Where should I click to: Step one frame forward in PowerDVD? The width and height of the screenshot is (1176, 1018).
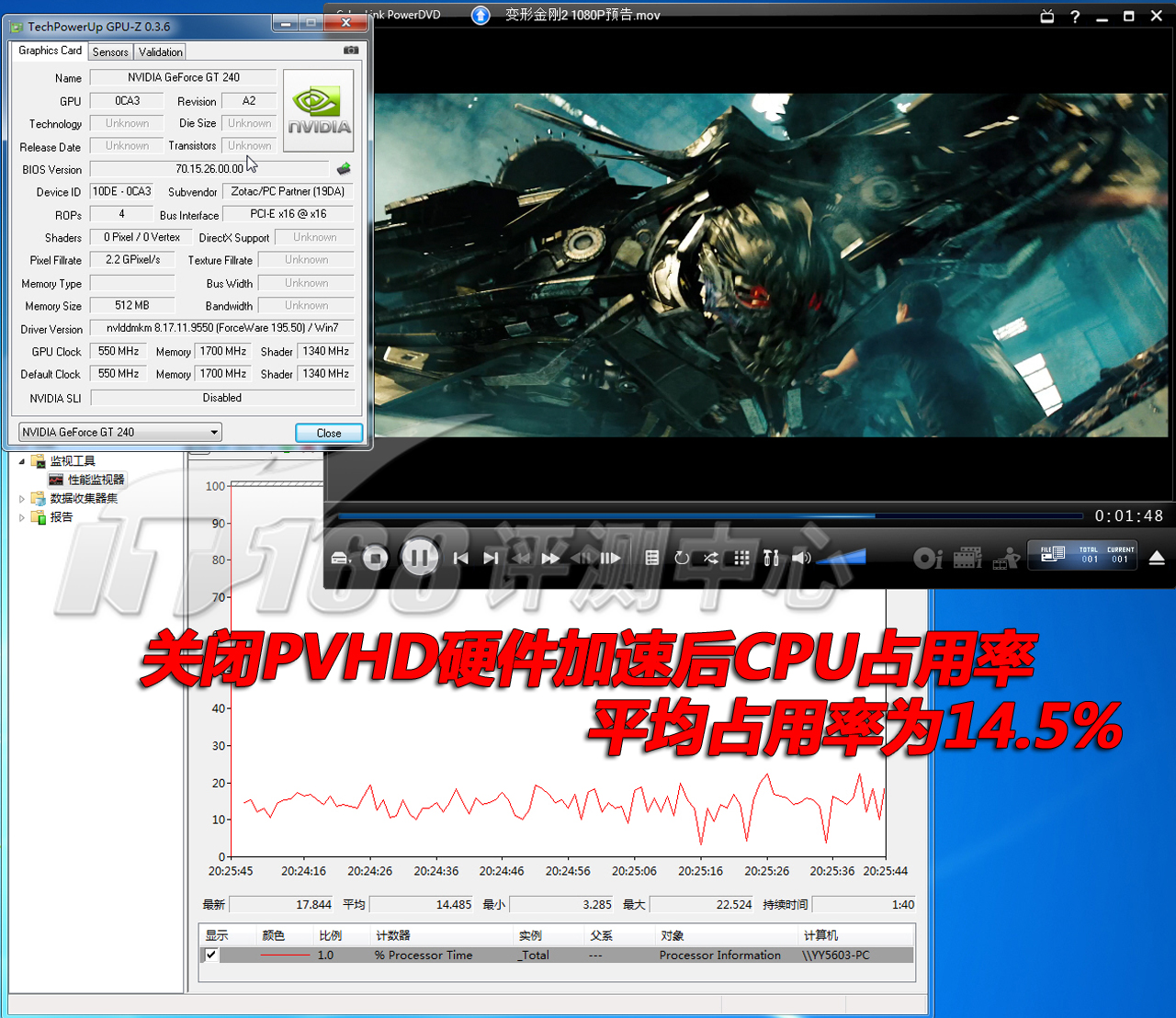click(611, 558)
